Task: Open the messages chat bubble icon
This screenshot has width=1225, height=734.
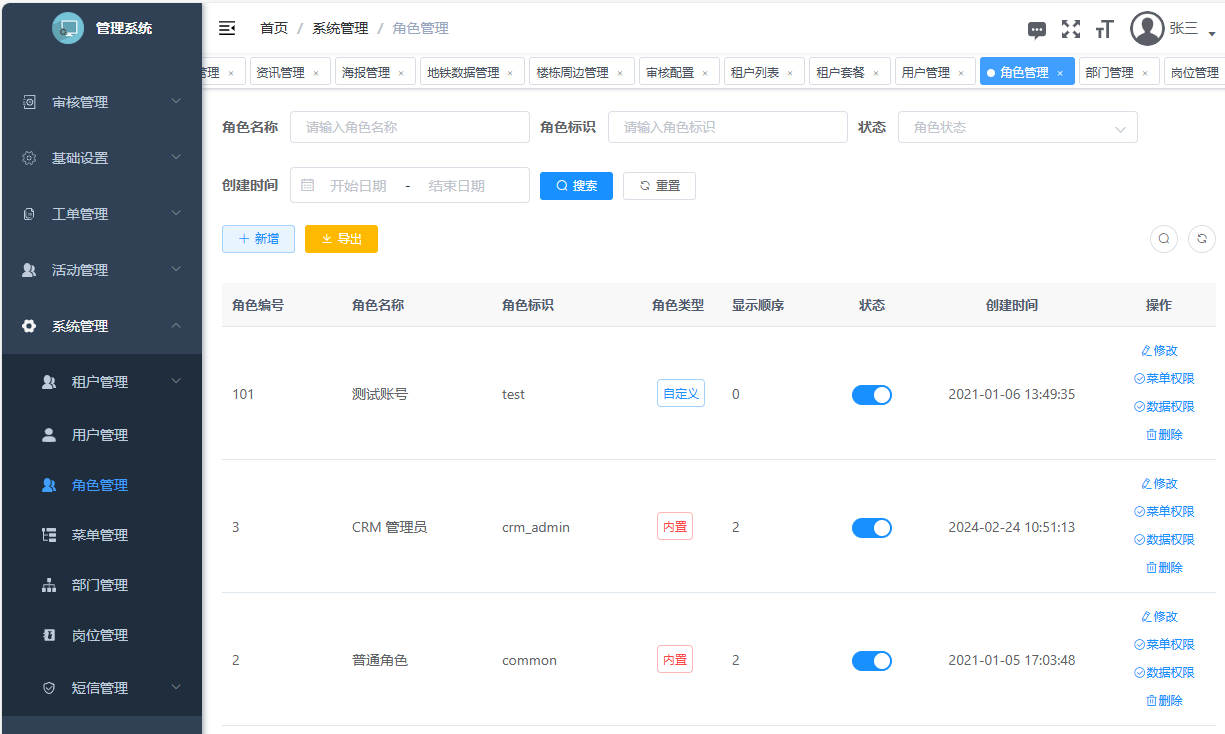Action: pos(1037,30)
